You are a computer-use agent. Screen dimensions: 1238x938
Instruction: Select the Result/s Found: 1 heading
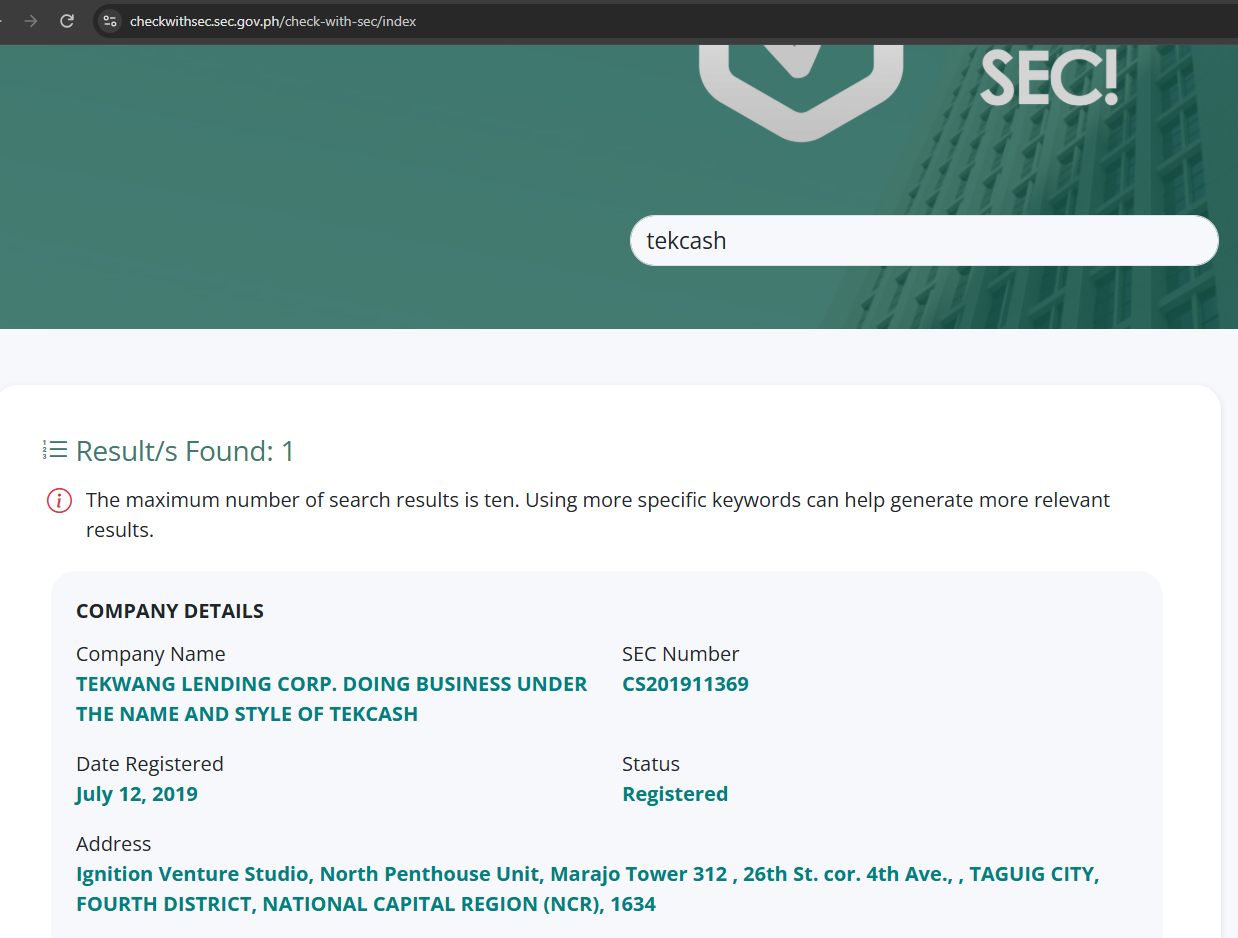[x=185, y=451]
